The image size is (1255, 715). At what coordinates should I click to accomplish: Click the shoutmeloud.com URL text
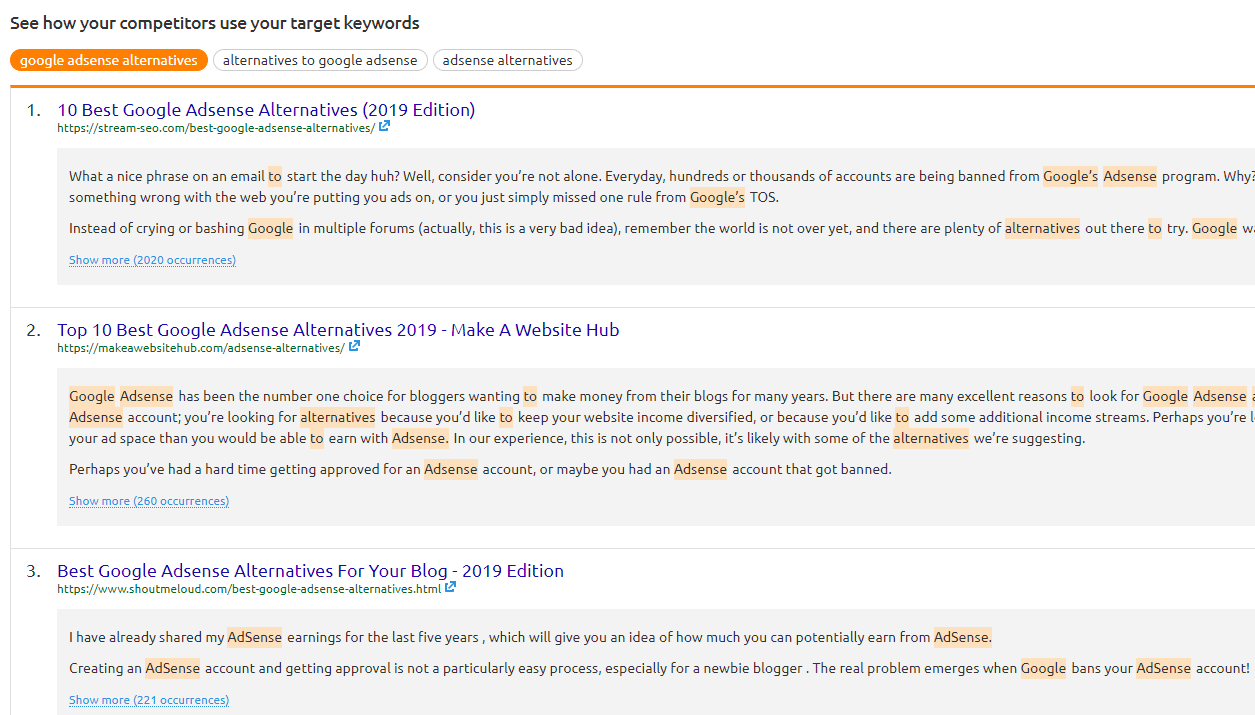click(x=249, y=589)
